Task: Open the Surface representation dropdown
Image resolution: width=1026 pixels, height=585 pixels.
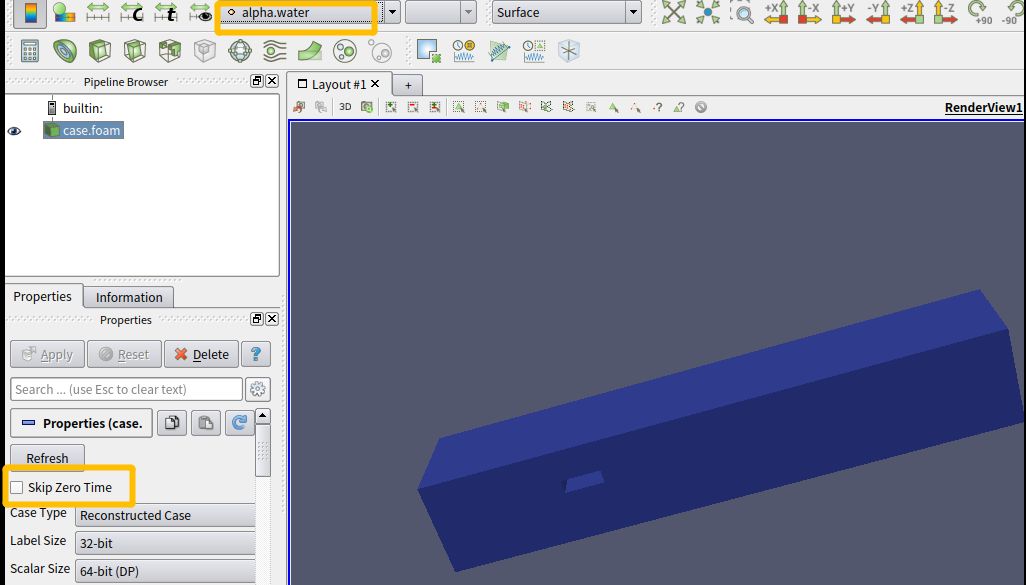Action: (566, 13)
